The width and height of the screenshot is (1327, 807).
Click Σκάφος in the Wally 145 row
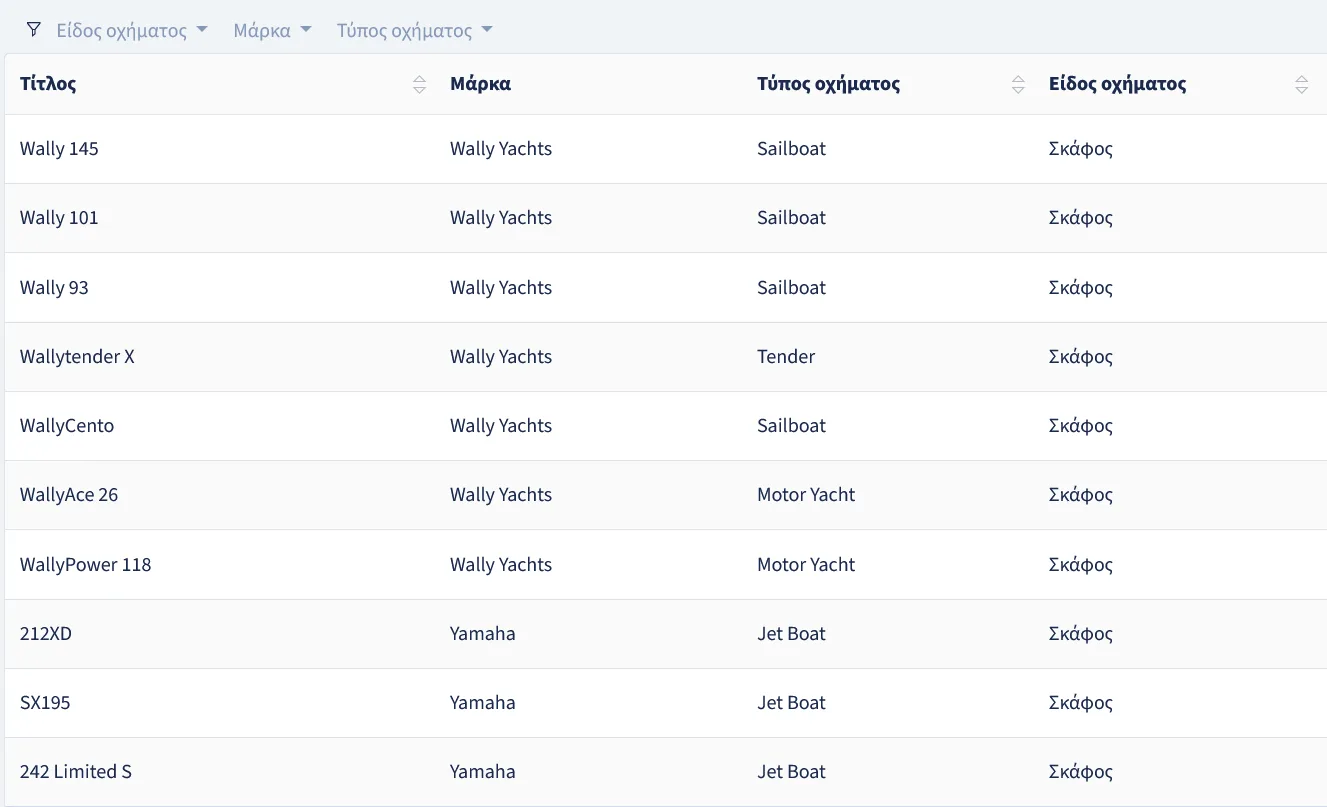tap(1081, 149)
